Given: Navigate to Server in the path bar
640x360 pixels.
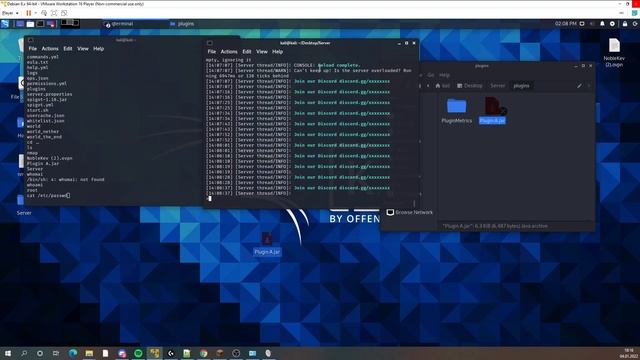Looking at the screenshot, I should pos(498,86).
